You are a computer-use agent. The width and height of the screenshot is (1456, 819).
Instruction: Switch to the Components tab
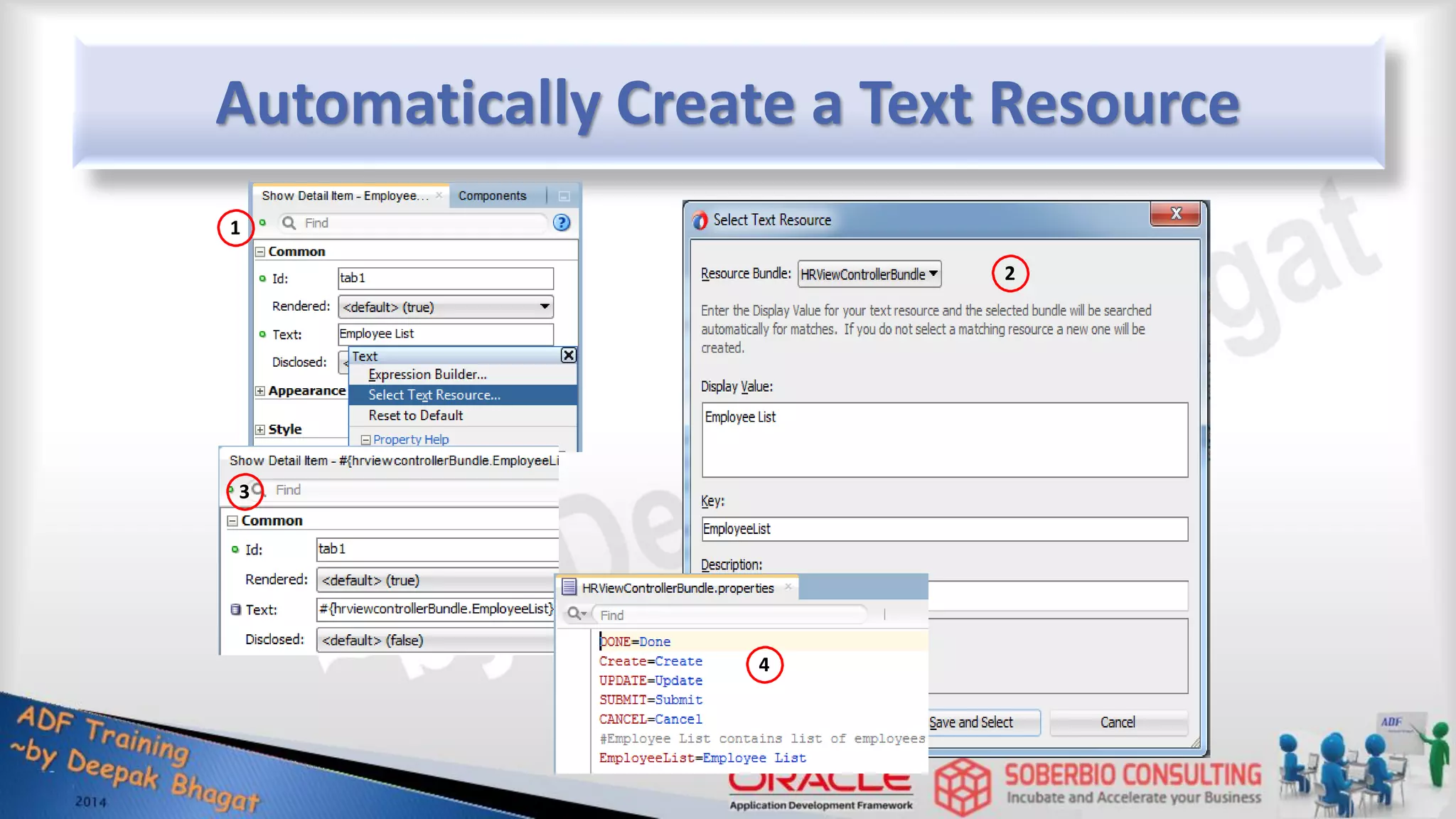coord(492,196)
